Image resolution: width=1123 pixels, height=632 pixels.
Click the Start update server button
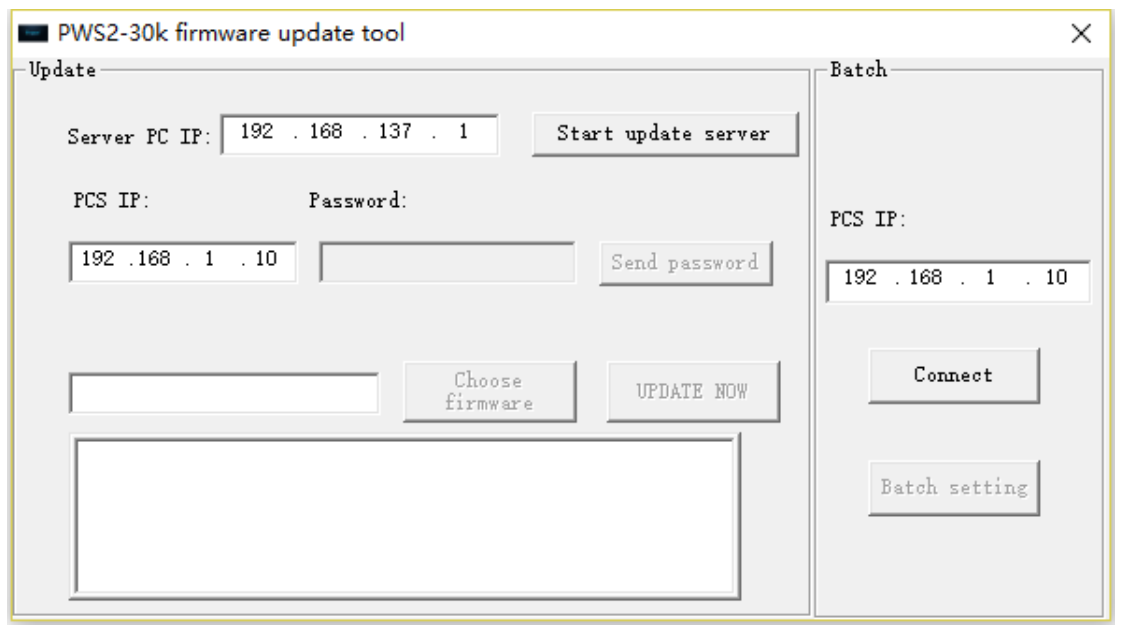pos(665,134)
